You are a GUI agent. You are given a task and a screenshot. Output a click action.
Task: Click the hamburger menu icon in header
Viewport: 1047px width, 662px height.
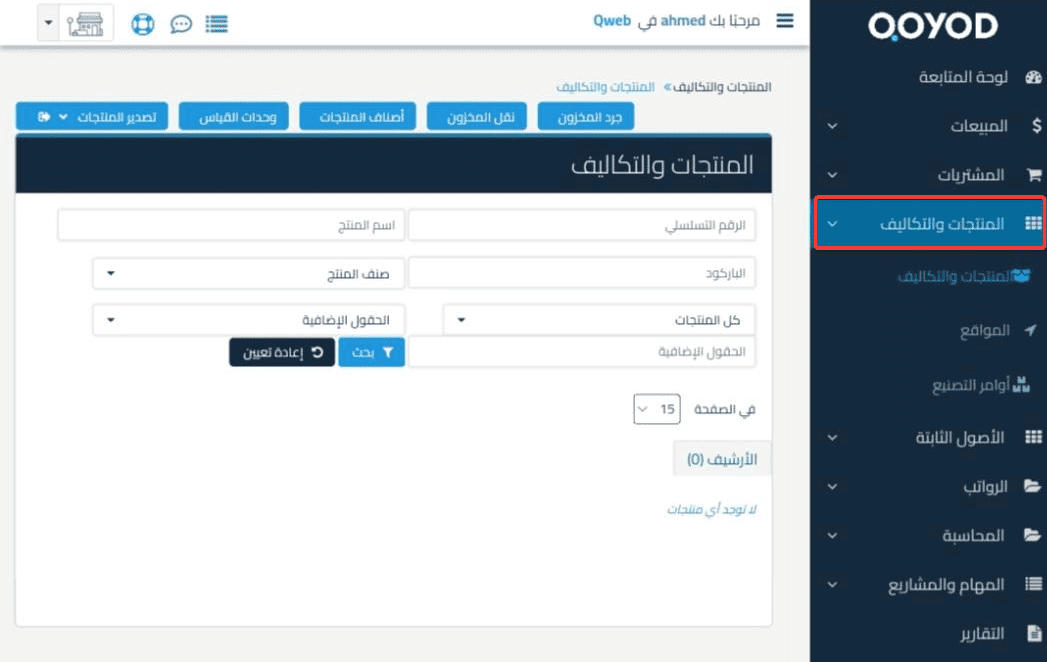pyautogui.click(x=785, y=21)
